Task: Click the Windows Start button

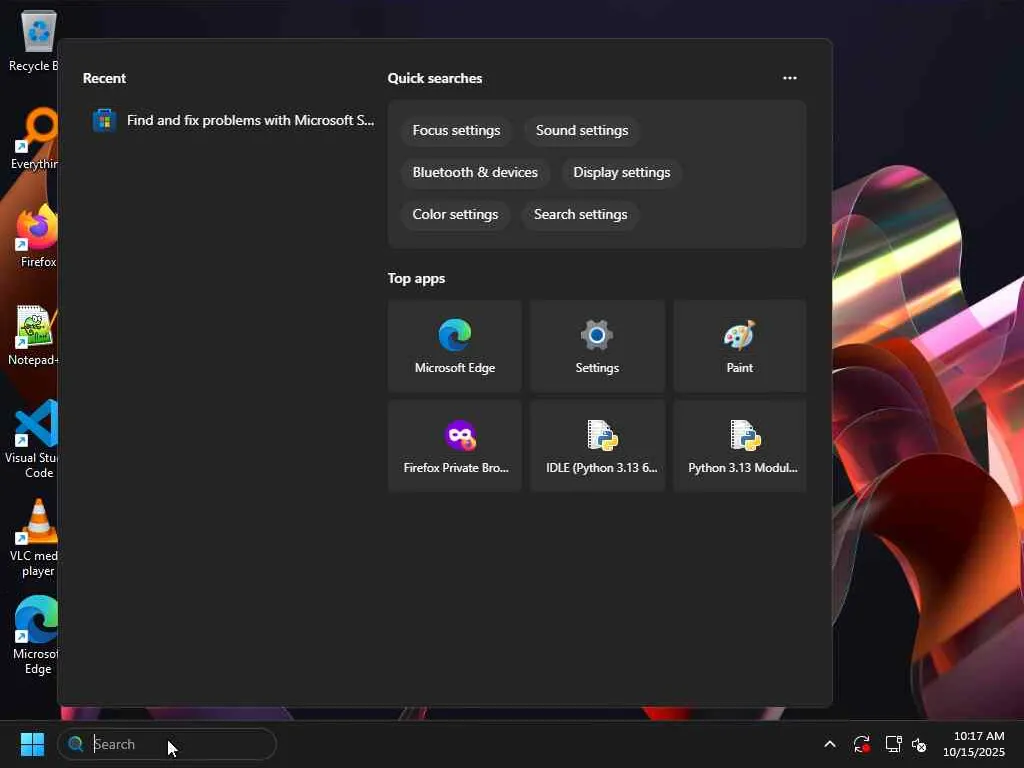Action: coord(32,744)
